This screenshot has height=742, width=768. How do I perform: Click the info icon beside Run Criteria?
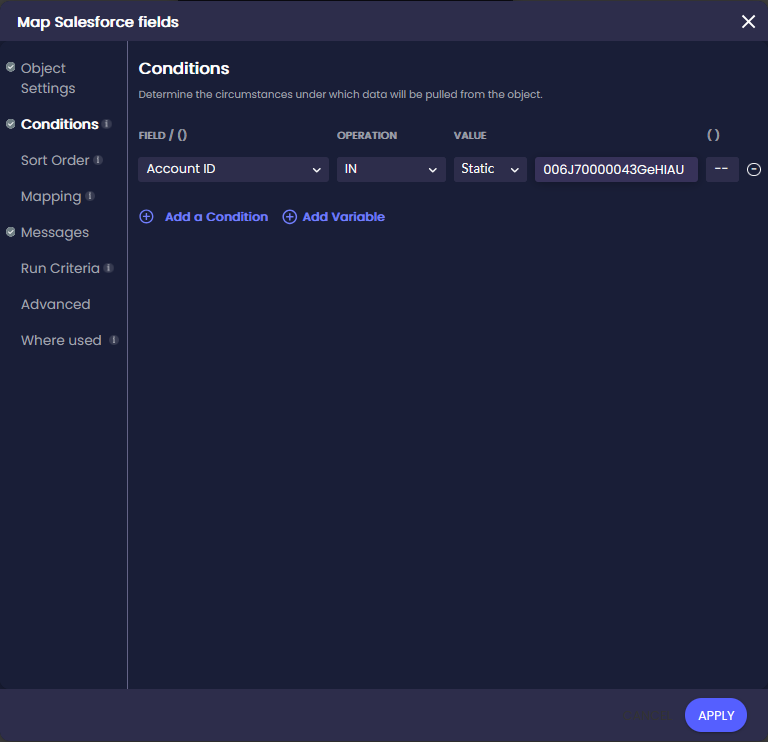(109, 268)
